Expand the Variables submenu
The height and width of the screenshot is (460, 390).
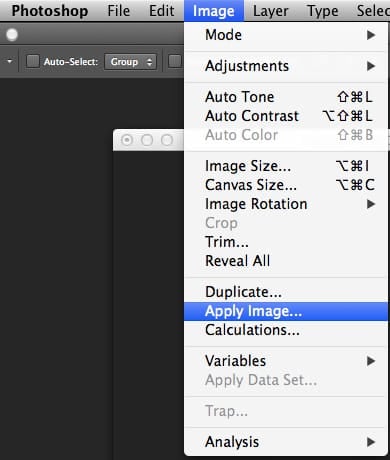pos(286,361)
